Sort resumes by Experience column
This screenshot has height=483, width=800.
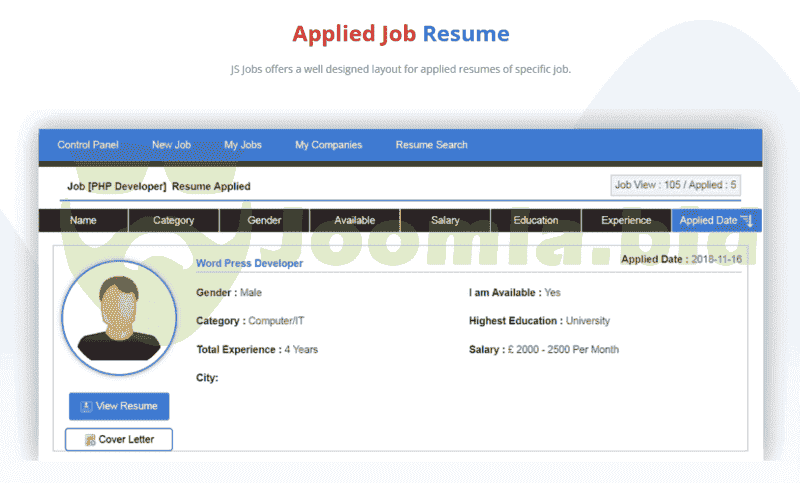click(626, 221)
